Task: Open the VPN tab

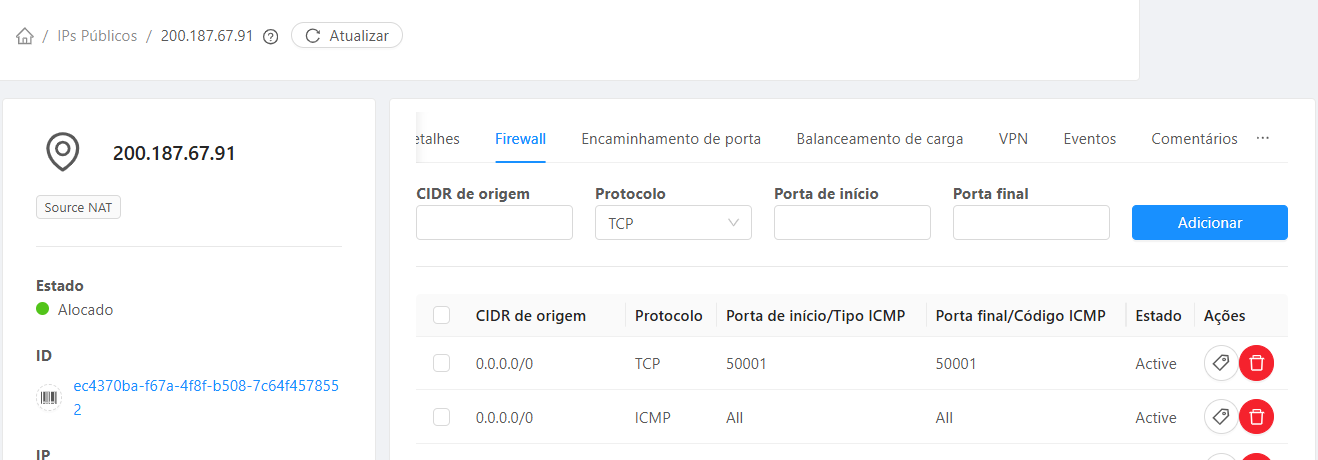Action: (1013, 139)
